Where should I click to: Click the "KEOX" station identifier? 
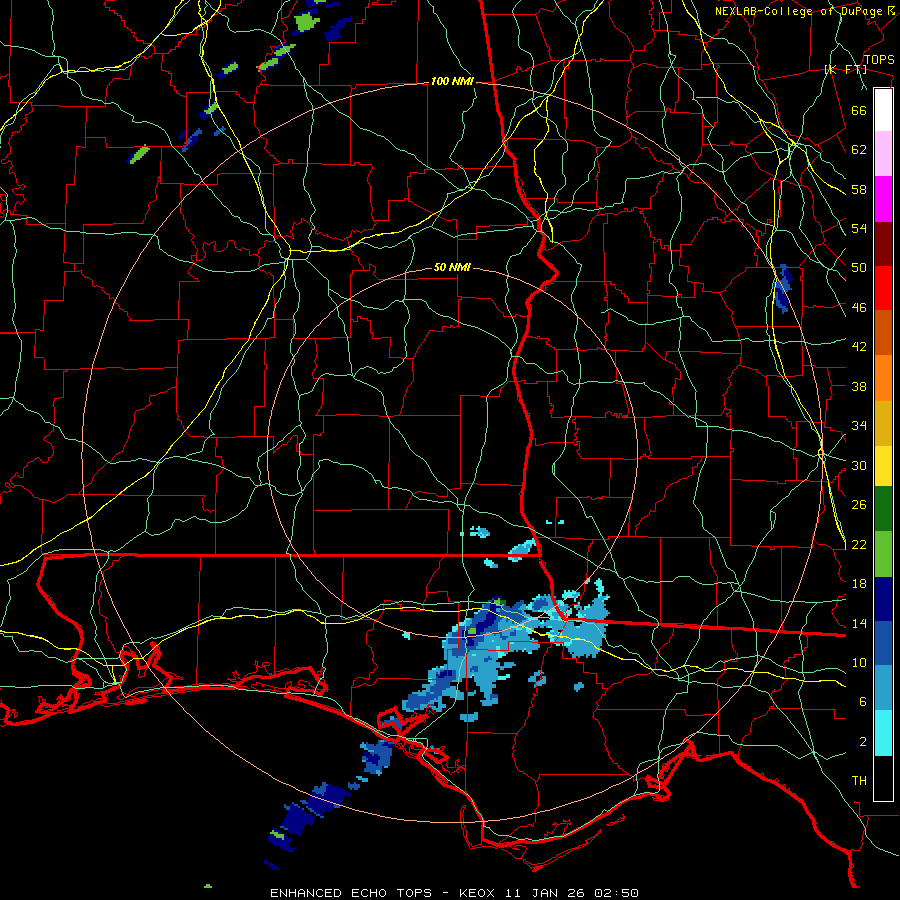pyautogui.click(x=479, y=893)
